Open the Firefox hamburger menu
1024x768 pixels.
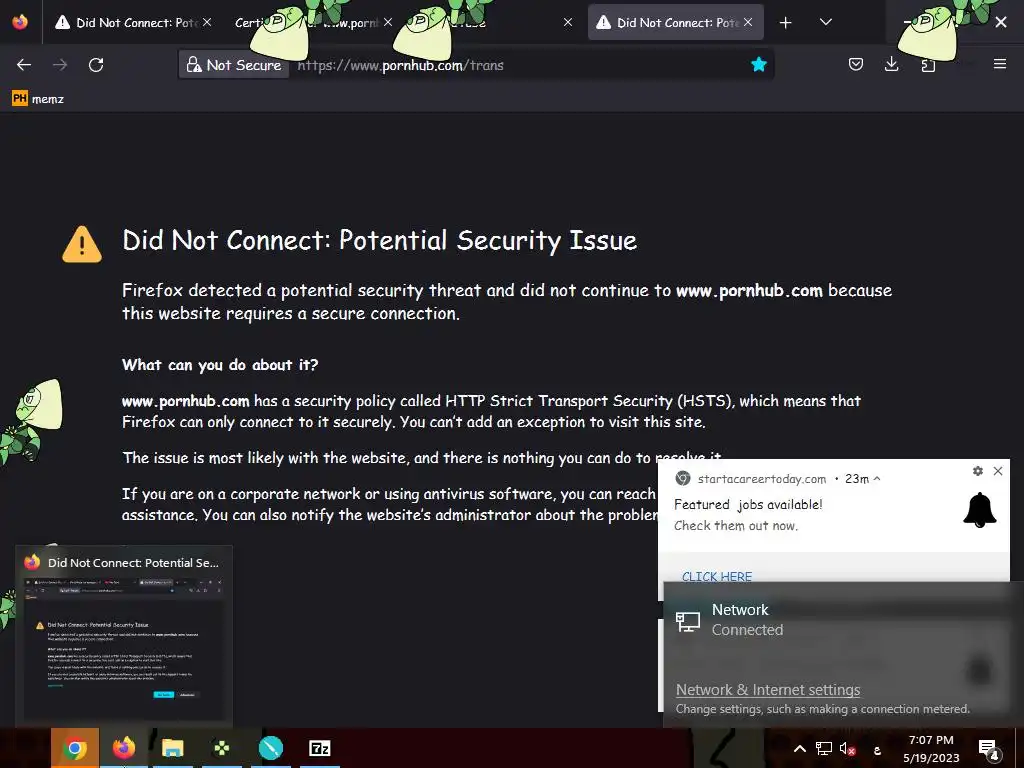coord(999,64)
